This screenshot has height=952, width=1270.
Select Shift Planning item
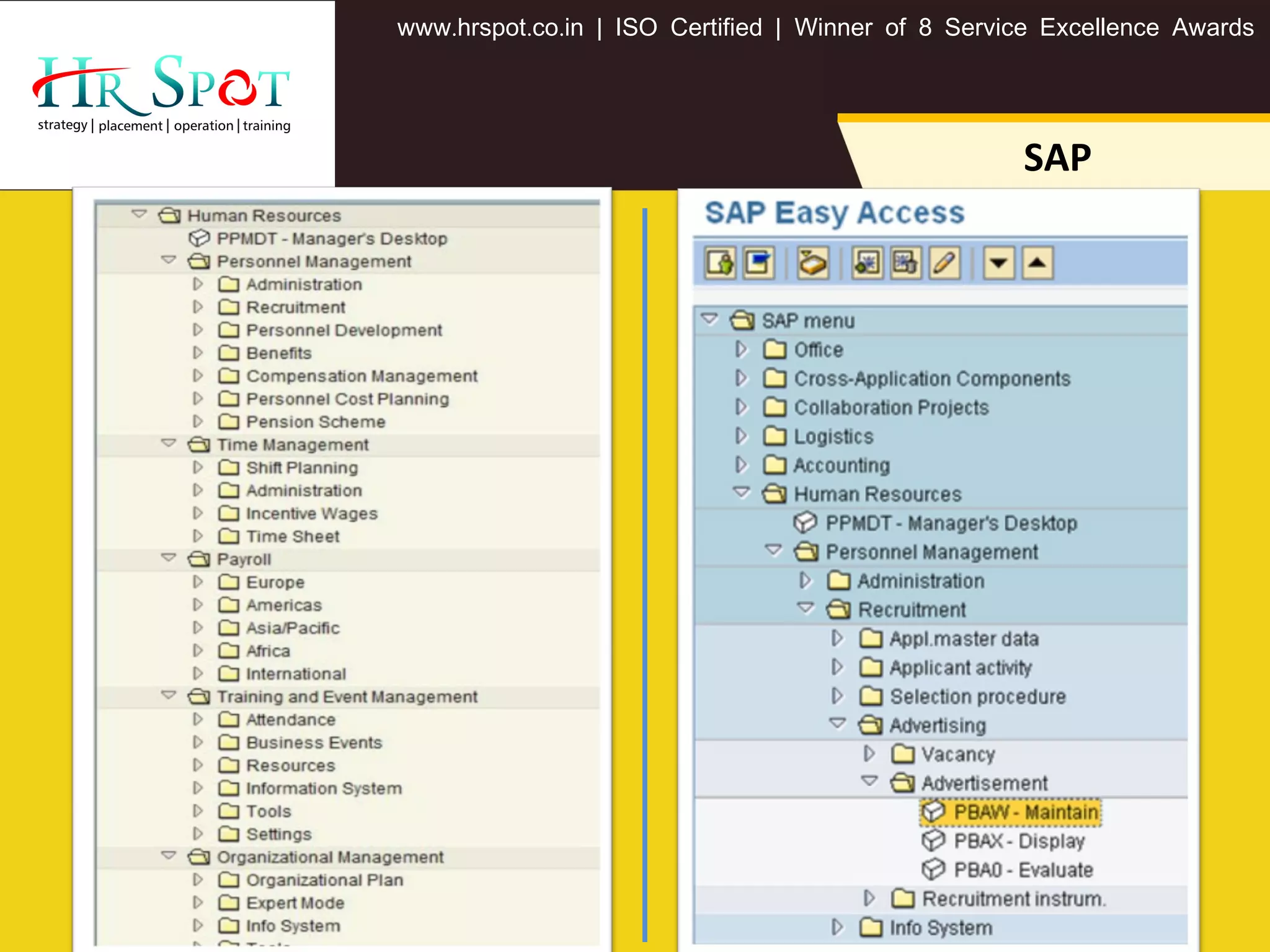coord(302,467)
